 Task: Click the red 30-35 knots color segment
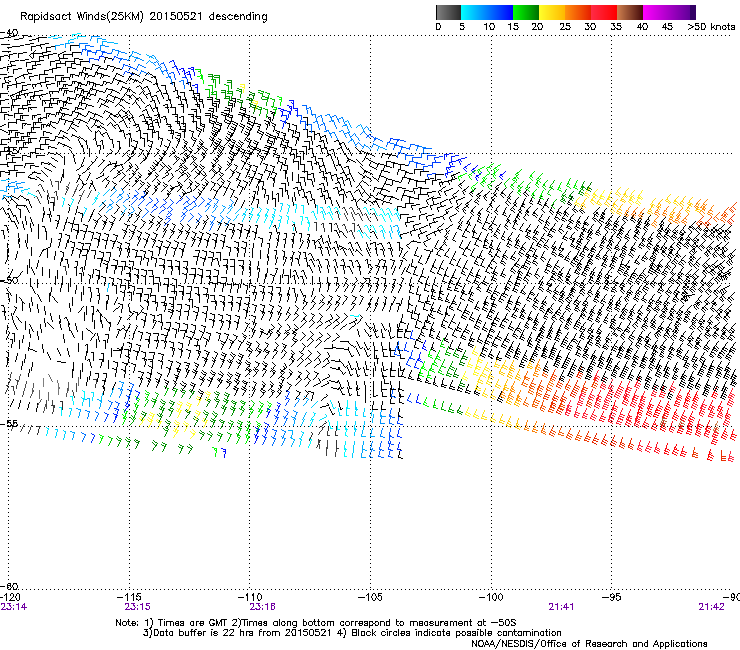click(x=604, y=12)
